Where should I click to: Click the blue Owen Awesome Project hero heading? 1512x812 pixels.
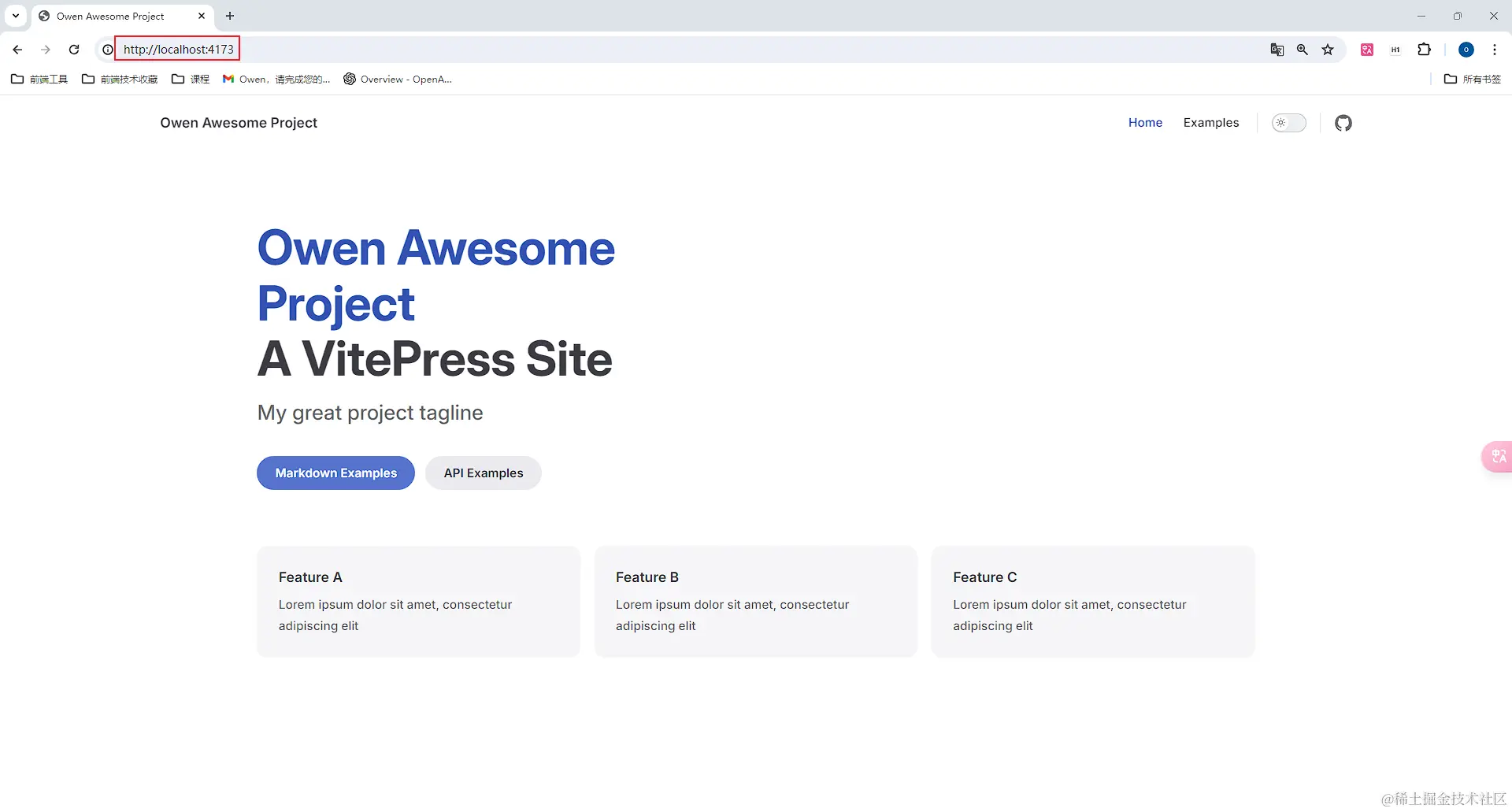click(435, 276)
